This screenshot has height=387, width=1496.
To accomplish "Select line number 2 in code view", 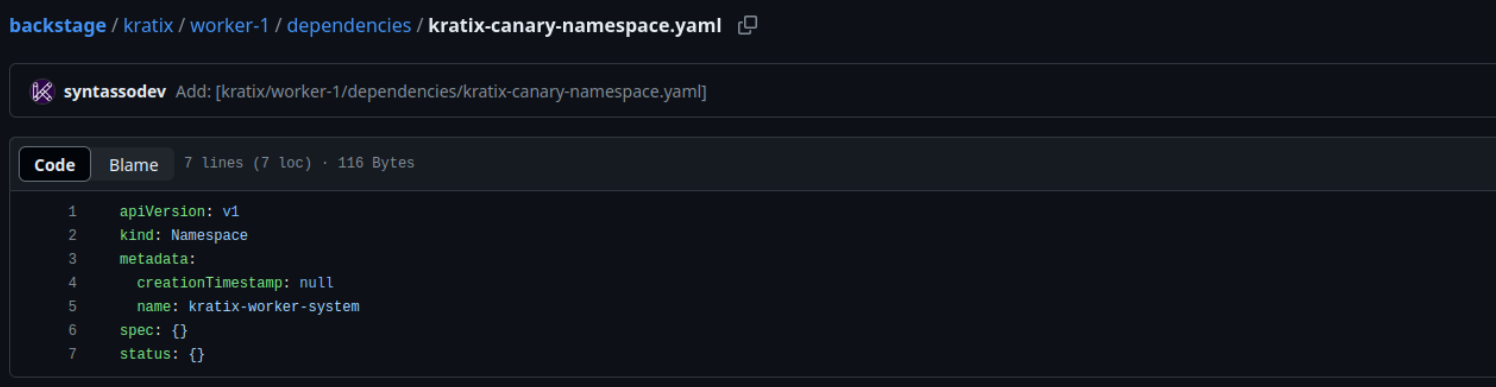I will point(72,235).
